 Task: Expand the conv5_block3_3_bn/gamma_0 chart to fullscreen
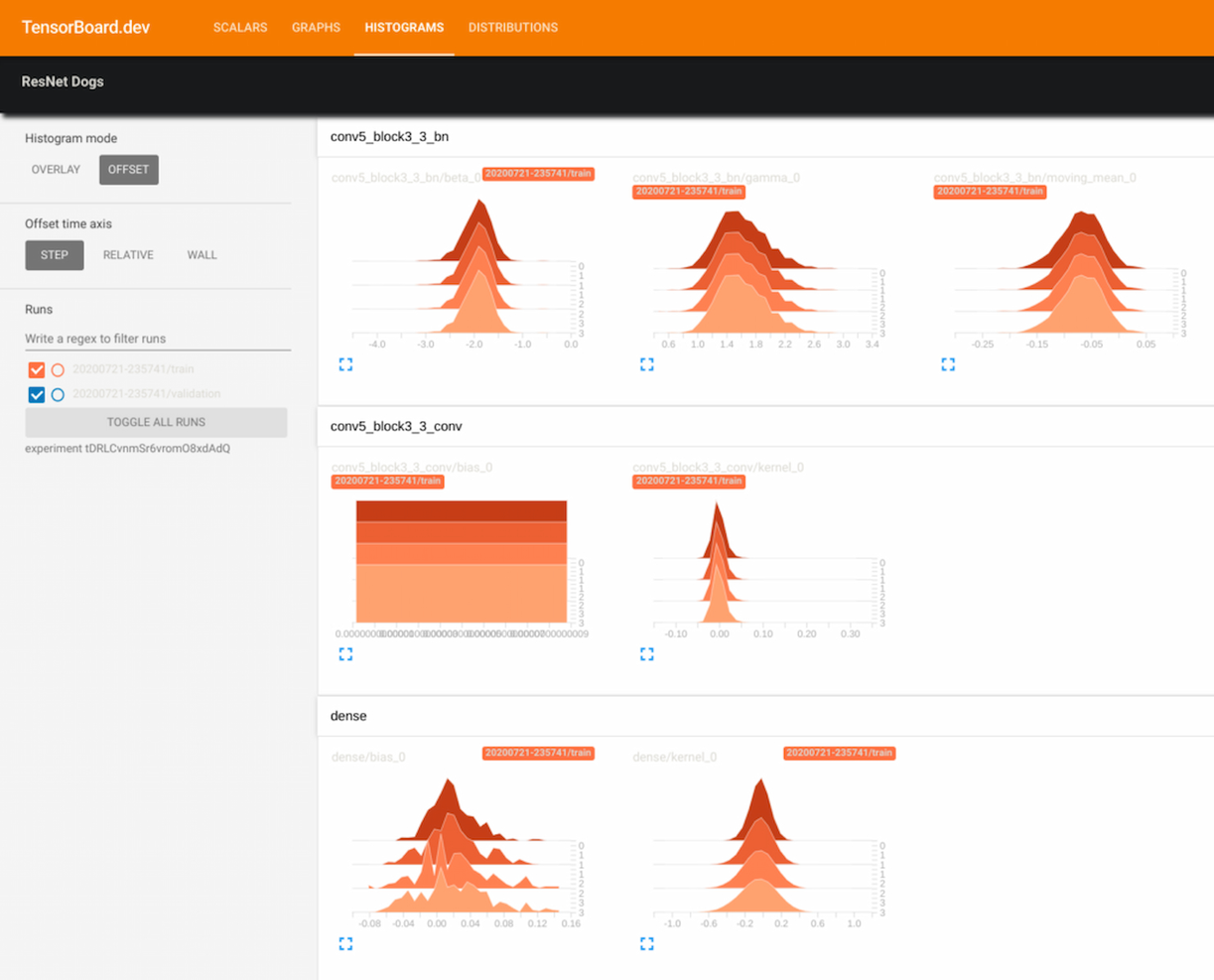coord(646,364)
